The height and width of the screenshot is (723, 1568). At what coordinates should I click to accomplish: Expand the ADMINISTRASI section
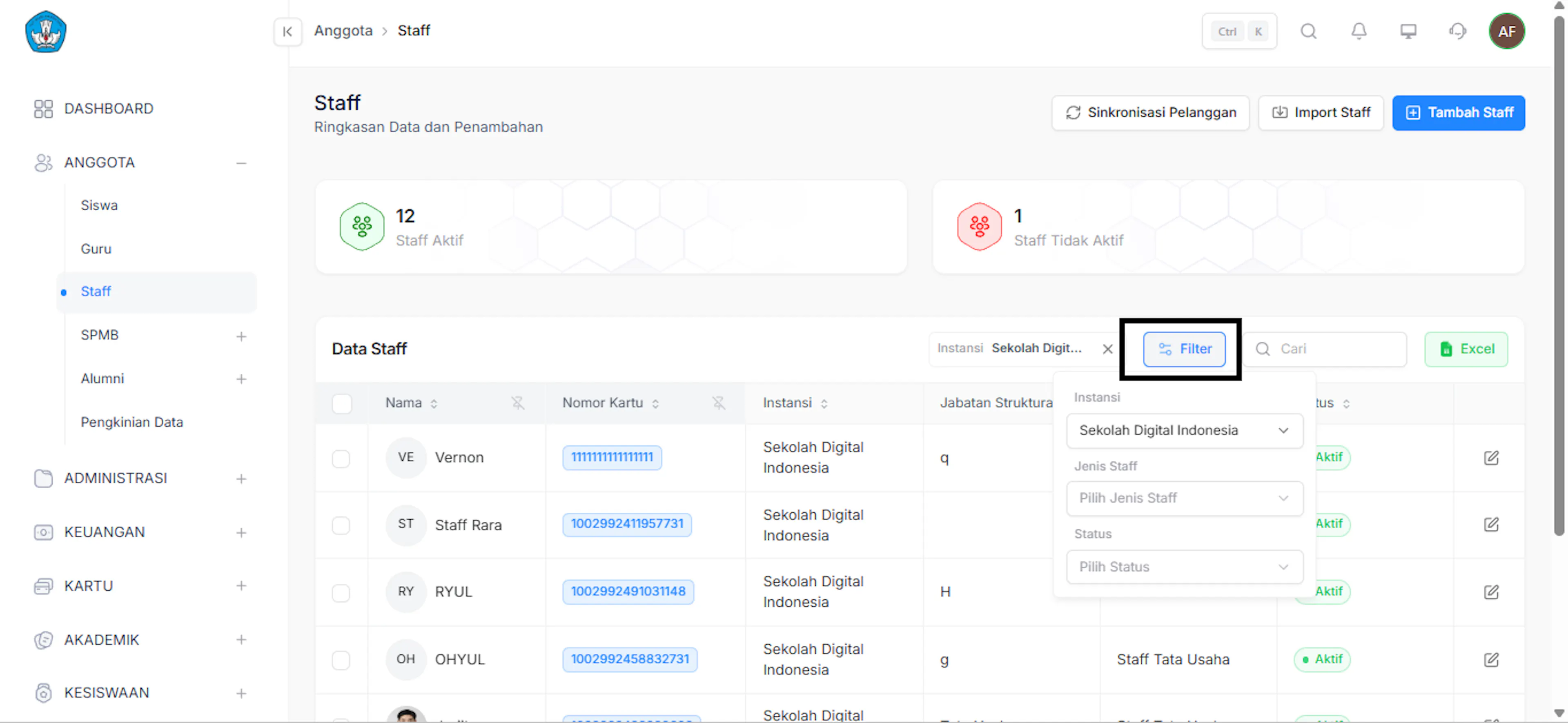241,479
